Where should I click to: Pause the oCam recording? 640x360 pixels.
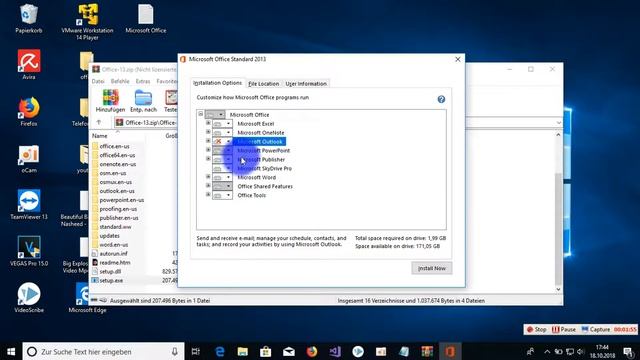tap(564, 329)
